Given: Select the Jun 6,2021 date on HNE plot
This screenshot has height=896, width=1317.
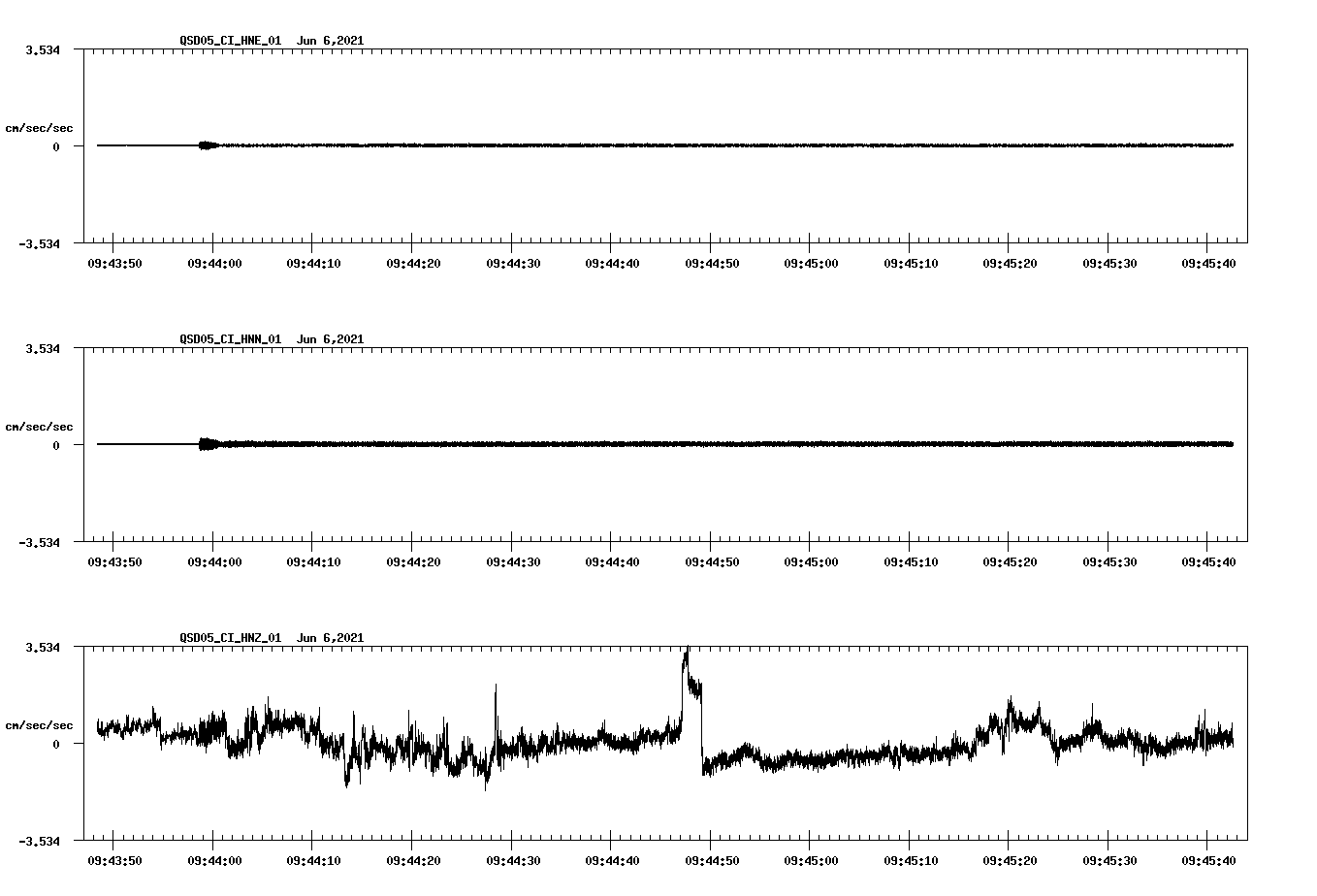Looking at the screenshot, I should tap(331, 40).
